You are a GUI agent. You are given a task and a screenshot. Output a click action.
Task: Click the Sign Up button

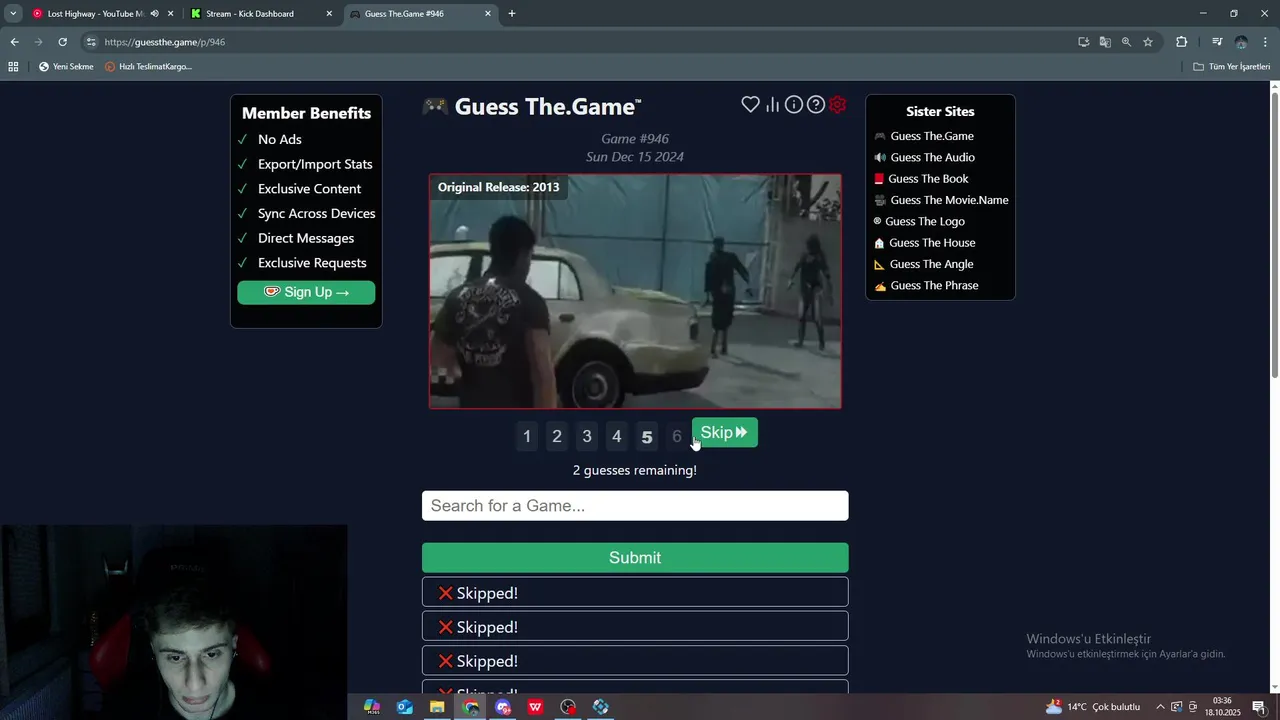(306, 292)
